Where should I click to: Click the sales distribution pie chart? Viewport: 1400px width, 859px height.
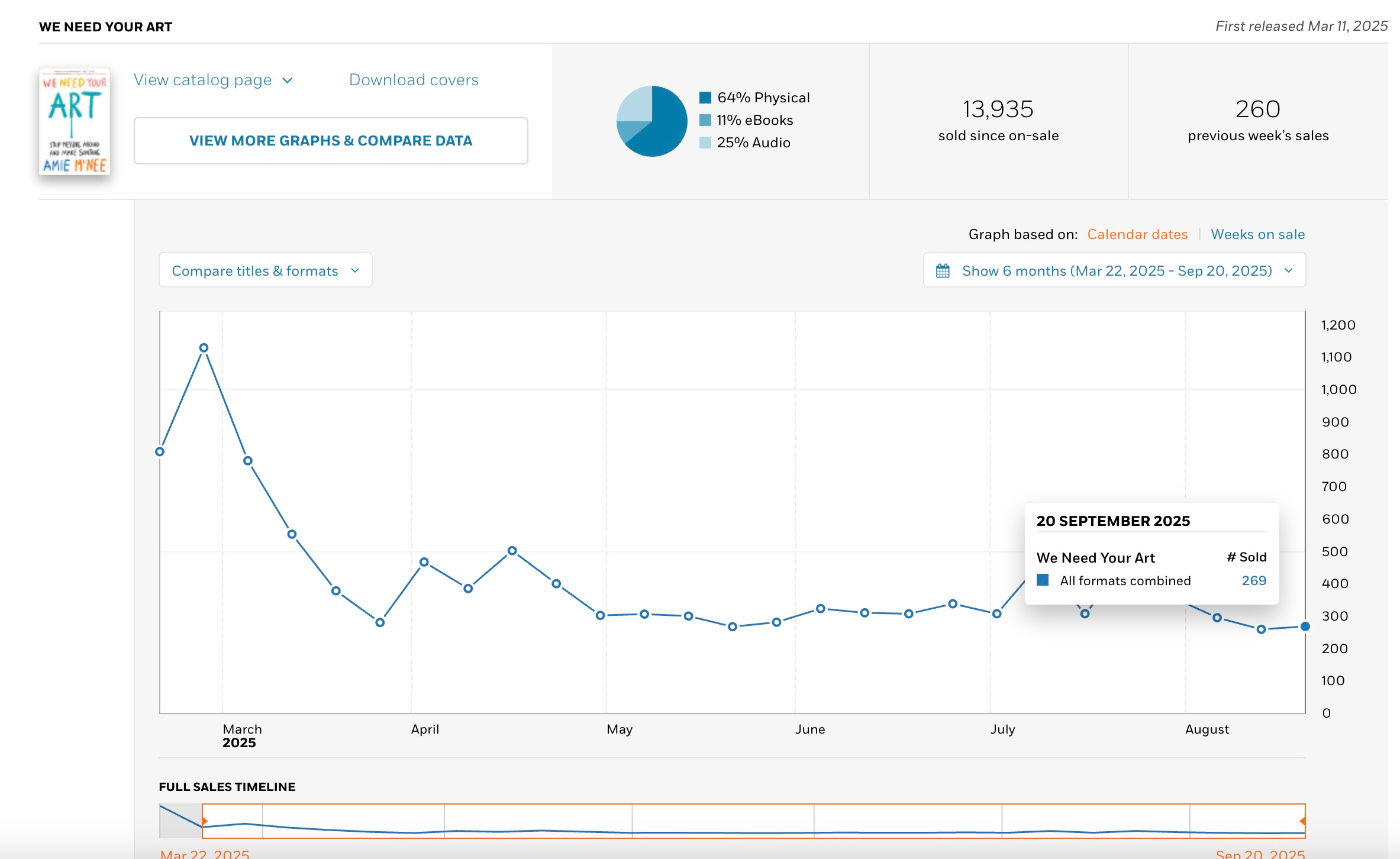[x=651, y=121]
